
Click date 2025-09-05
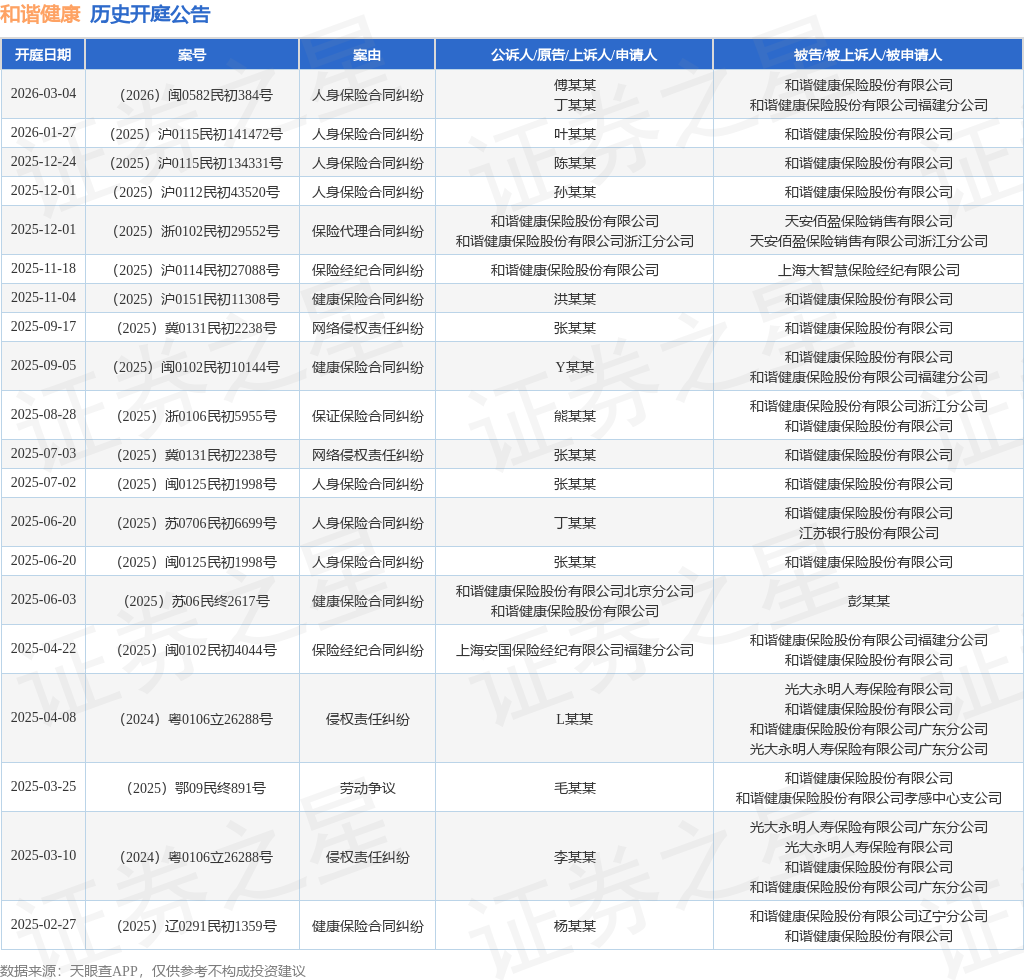point(43,366)
